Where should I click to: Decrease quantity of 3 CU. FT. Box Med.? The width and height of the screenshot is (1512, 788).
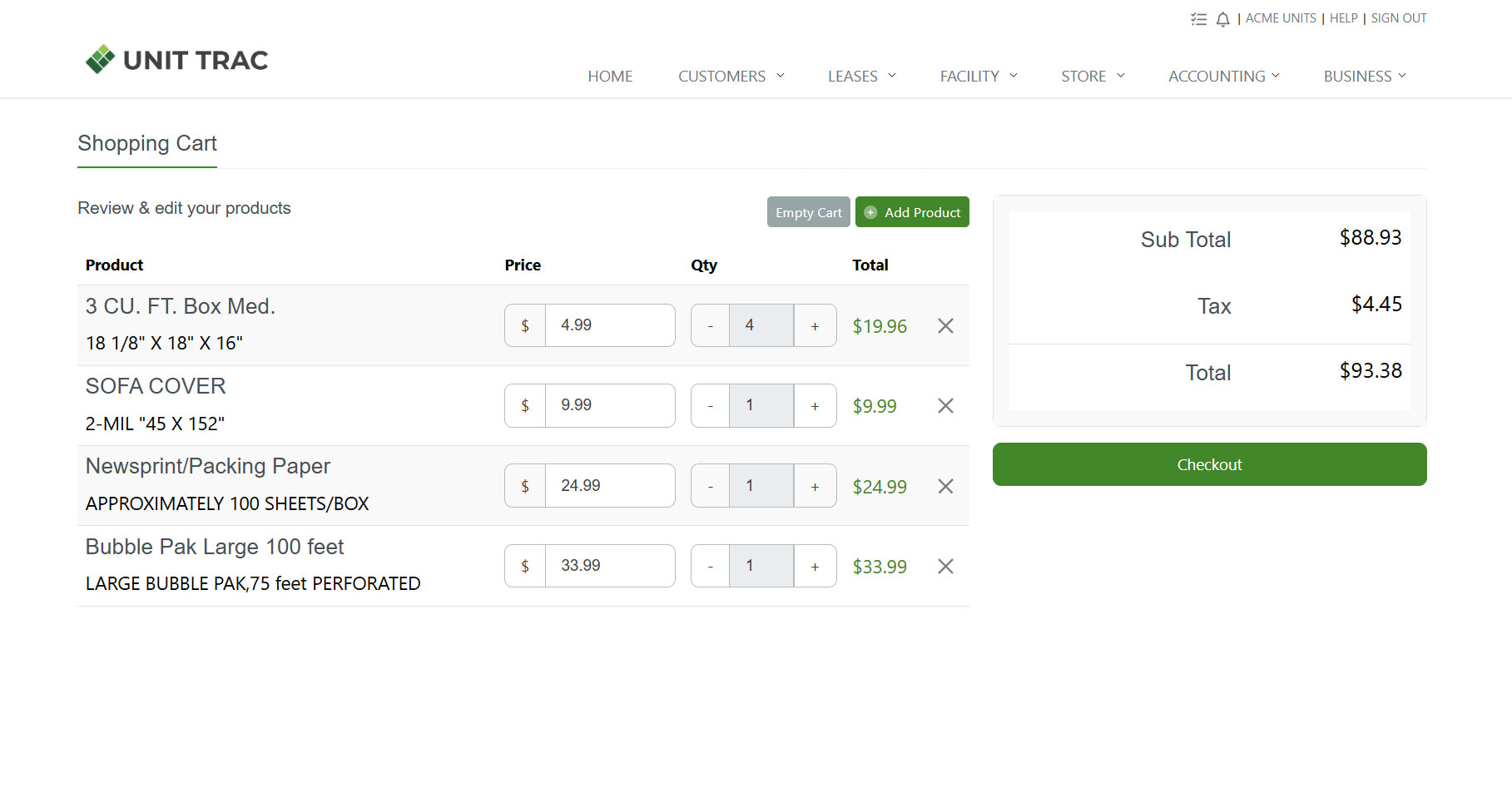click(x=710, y=326)
